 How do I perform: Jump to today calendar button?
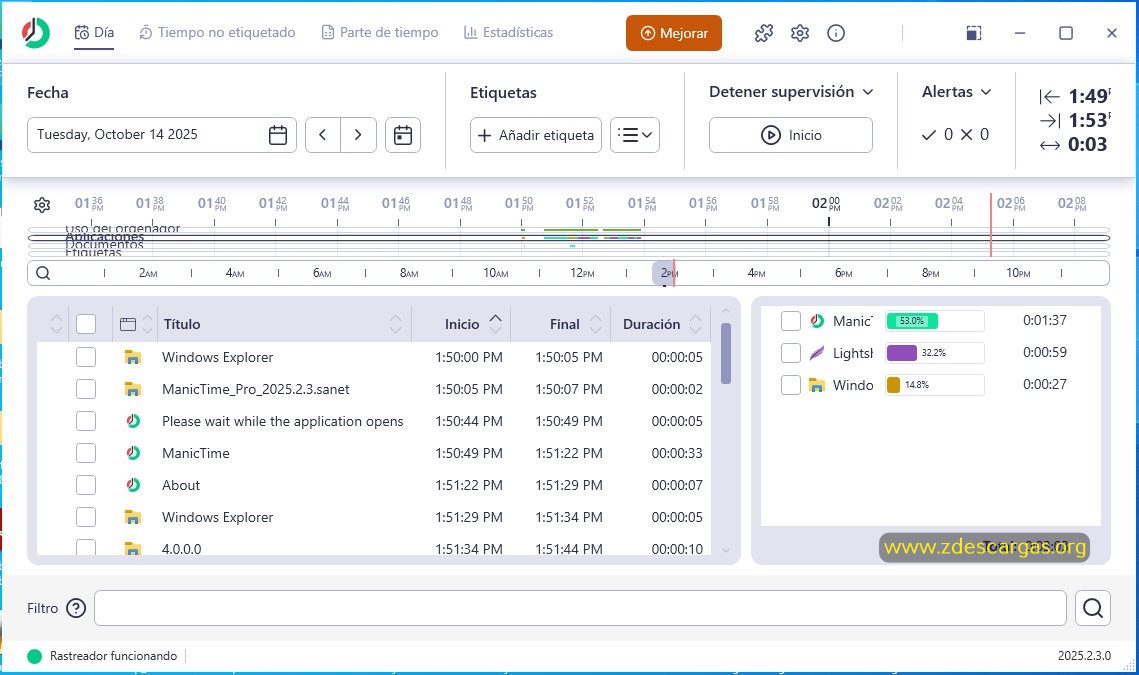point(403,135)
